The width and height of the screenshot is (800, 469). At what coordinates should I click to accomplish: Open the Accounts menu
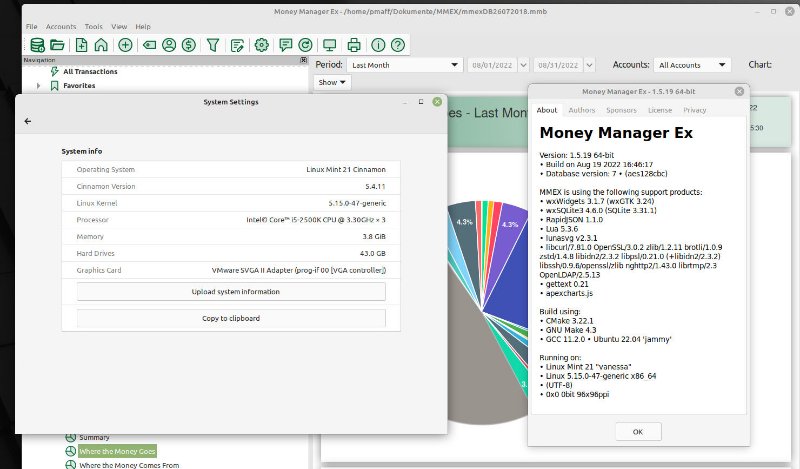(x=61, y=27)
